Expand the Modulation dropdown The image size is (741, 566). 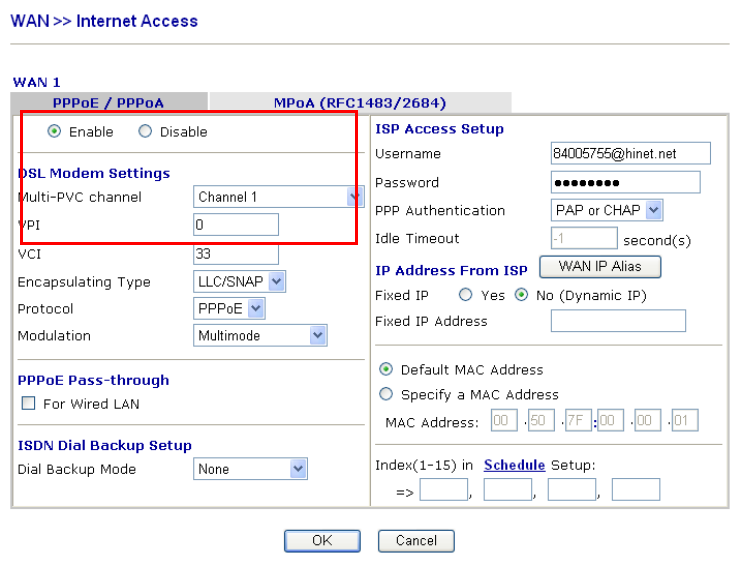click(260, 336)
